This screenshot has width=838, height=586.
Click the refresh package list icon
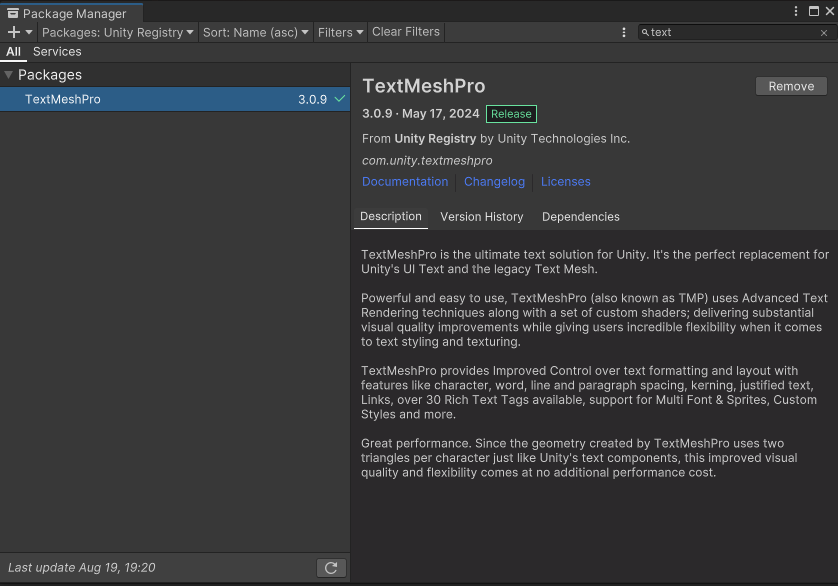point(331,568)
